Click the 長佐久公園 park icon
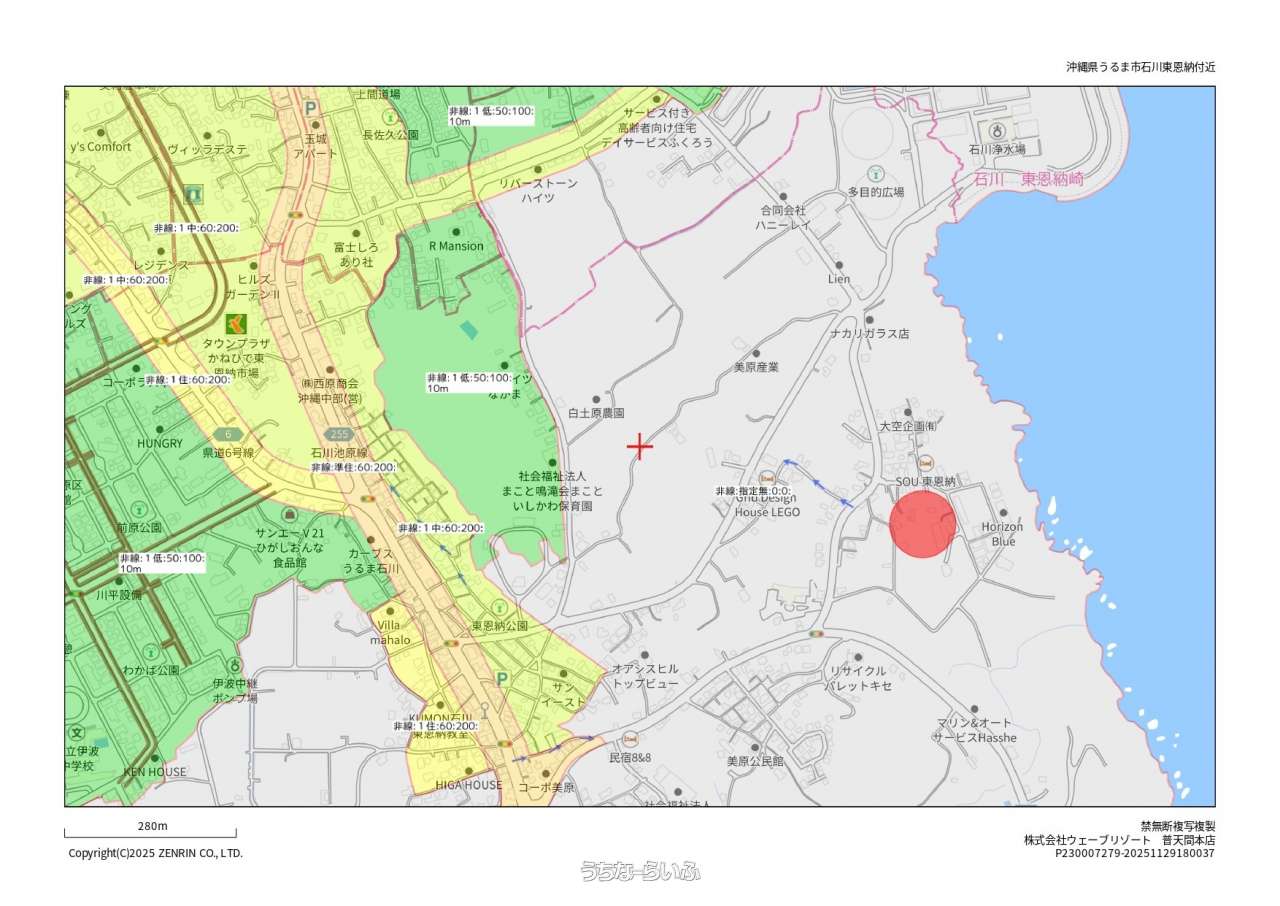Viewport: 1280px width, 906px height. coord(389,115)
